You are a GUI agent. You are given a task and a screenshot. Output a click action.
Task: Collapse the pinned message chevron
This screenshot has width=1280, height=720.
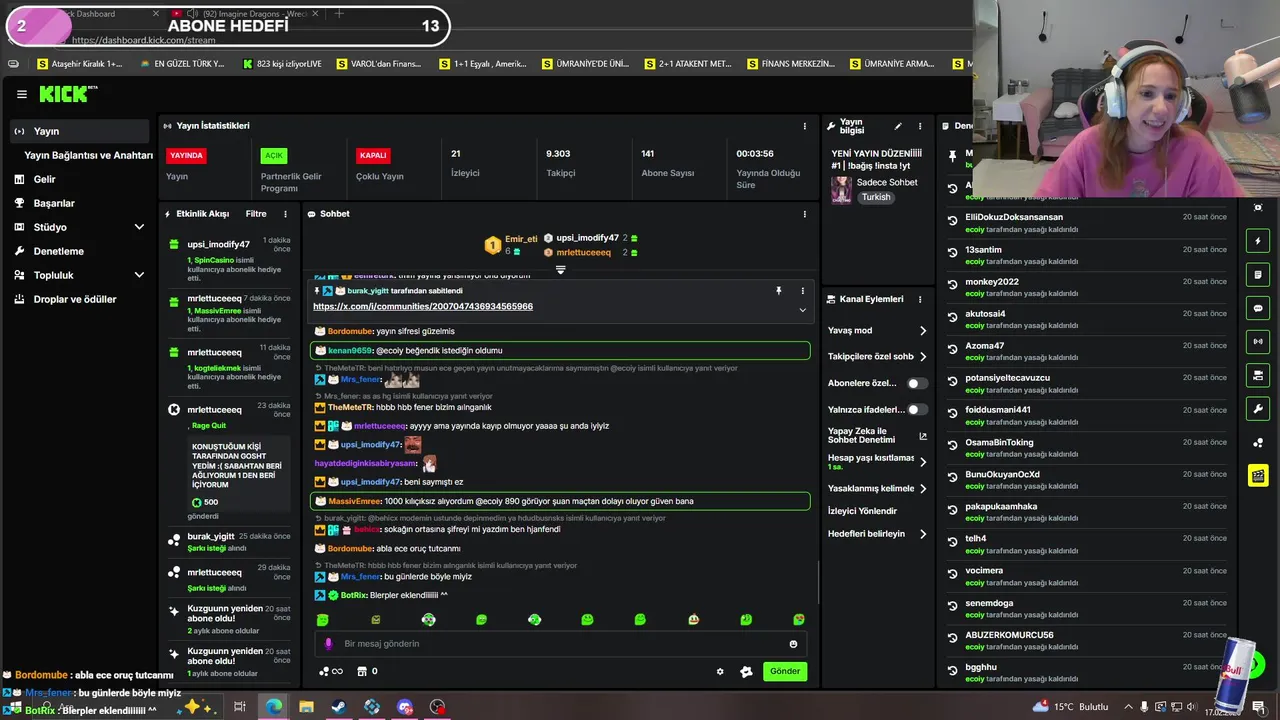(x=802, y=310)
